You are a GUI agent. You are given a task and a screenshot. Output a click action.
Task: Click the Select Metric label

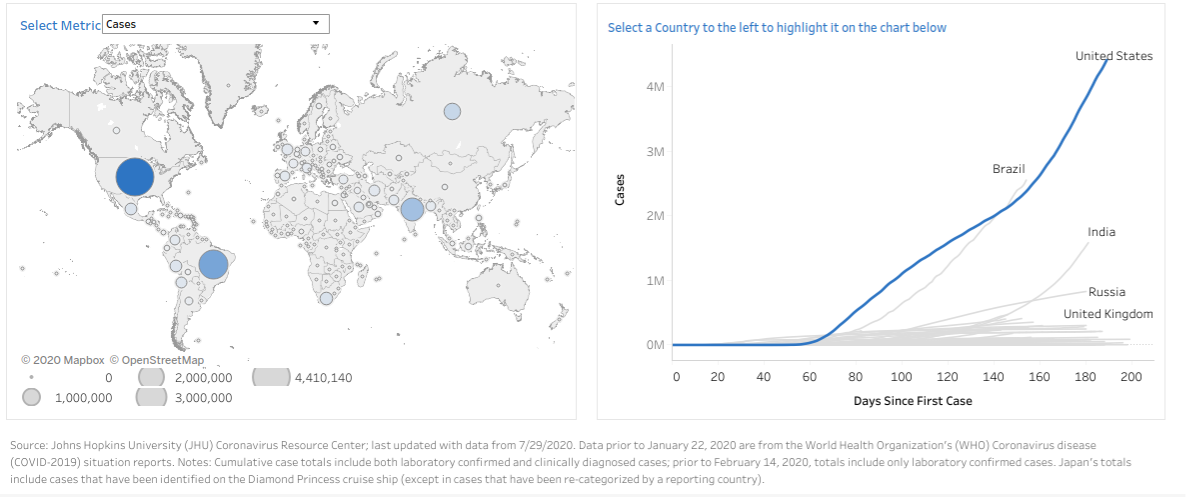60,25
